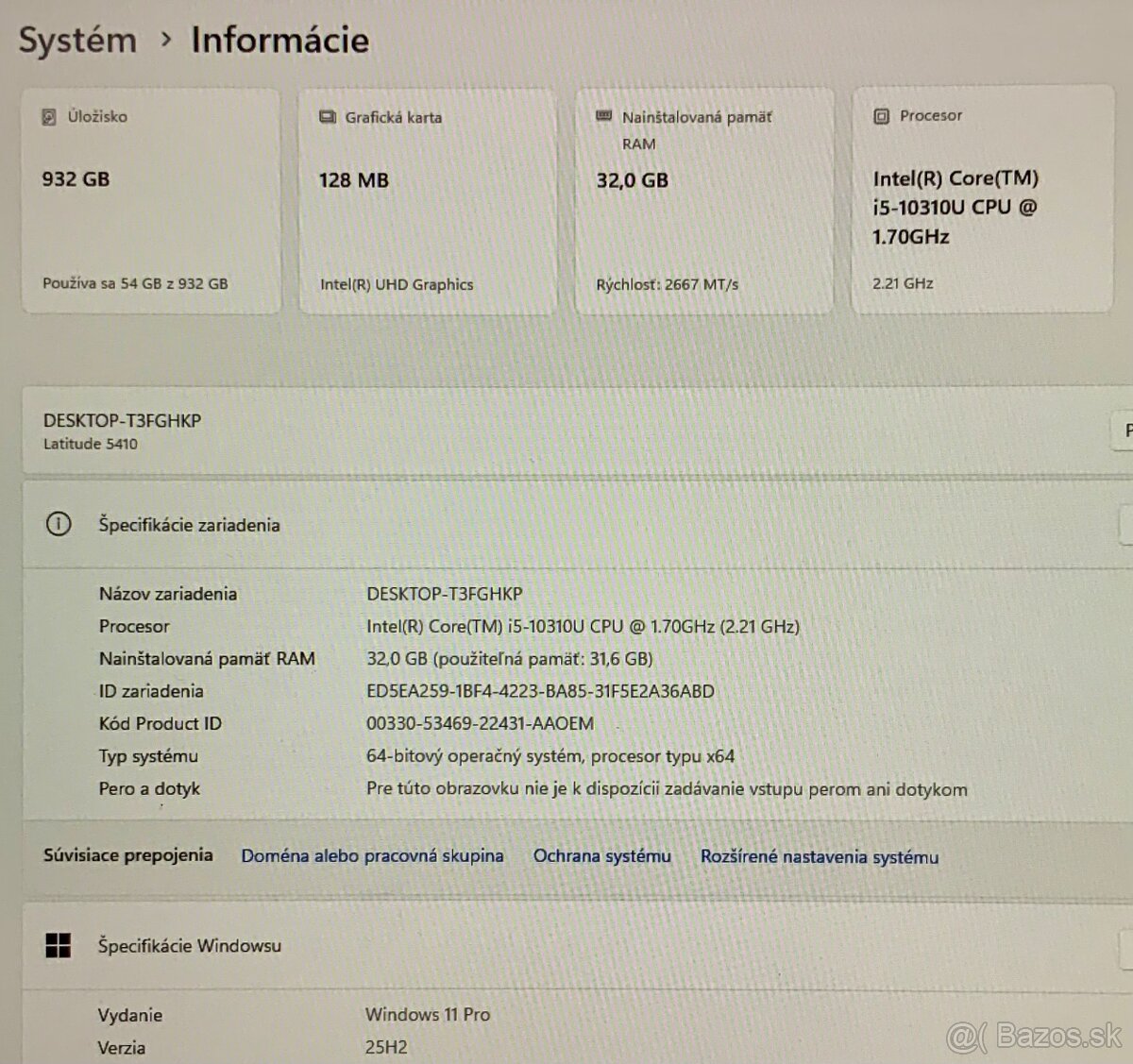Click the Grafická karta icon

[328, 116]
